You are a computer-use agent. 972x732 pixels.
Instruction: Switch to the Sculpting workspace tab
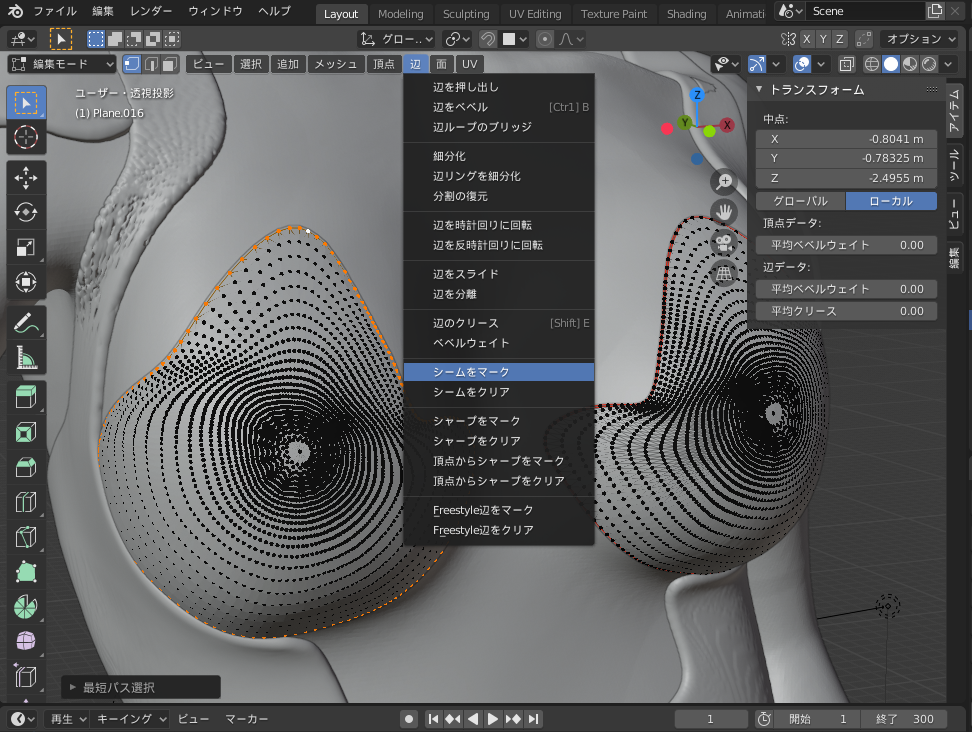point(466,14)
